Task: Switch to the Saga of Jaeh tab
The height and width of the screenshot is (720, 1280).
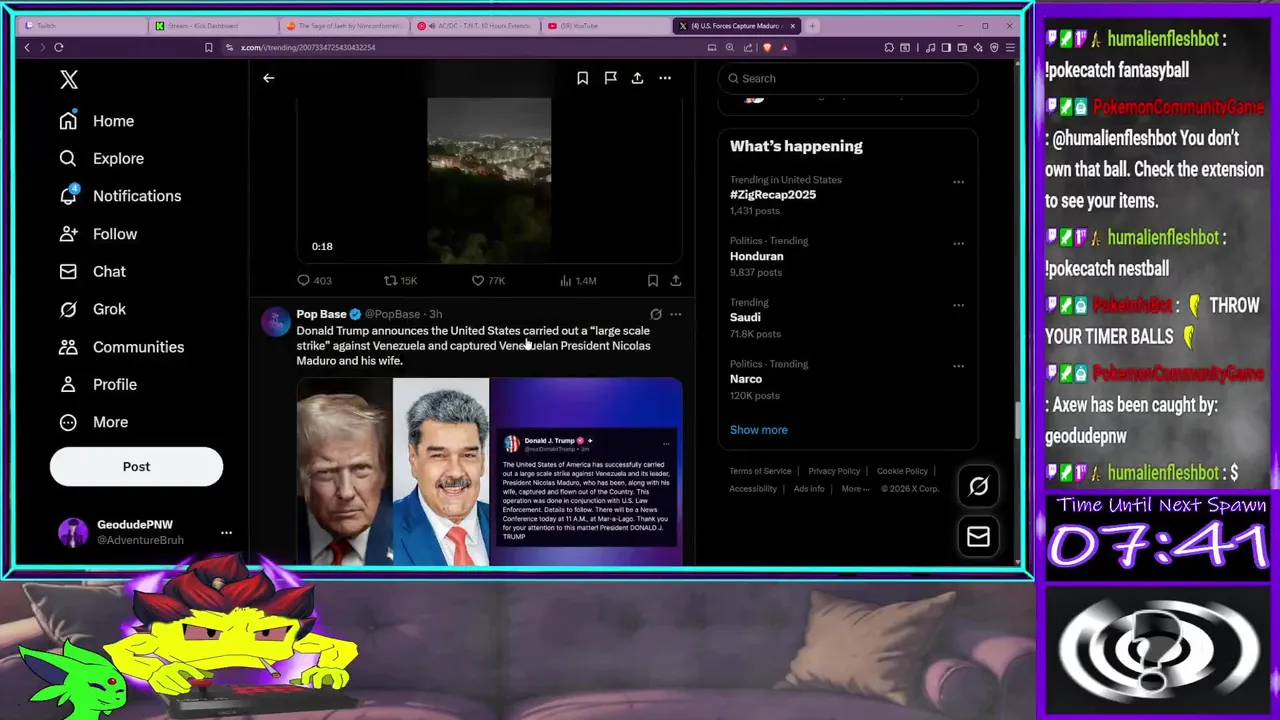Action: pos(344,26)
